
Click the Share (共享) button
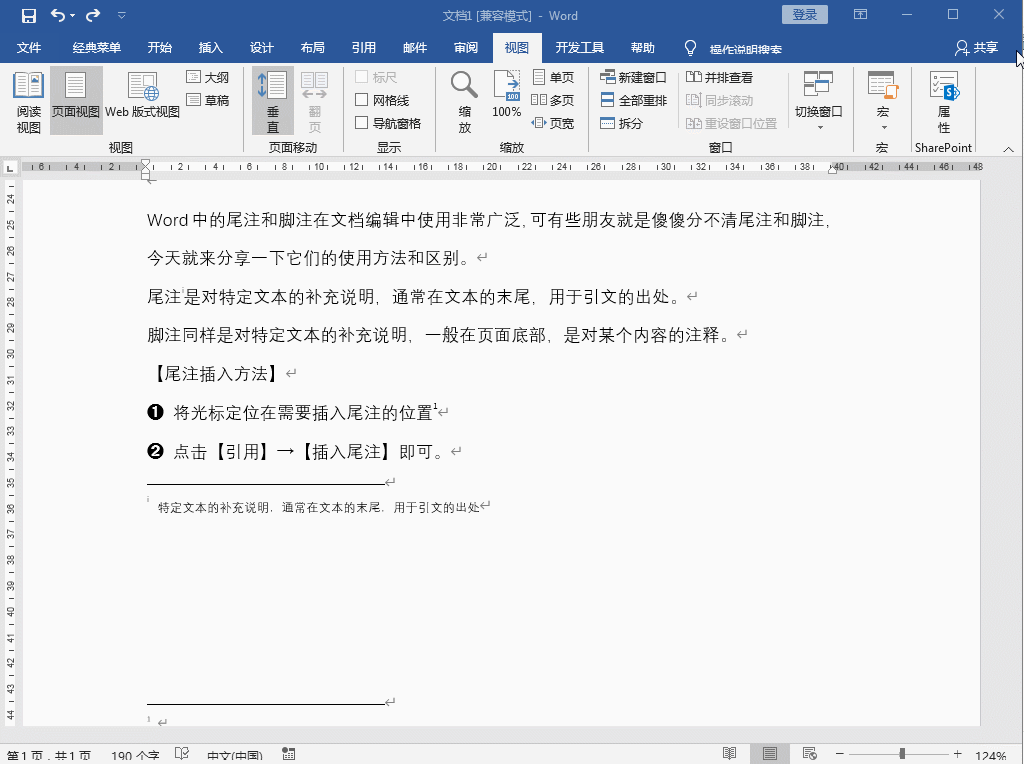(976, 48)
